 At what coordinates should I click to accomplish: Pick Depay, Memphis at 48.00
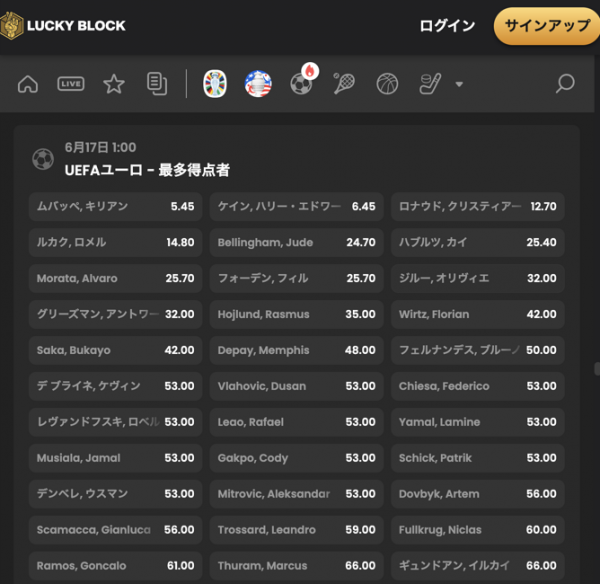pyautogui.click(x=297, y=350)
